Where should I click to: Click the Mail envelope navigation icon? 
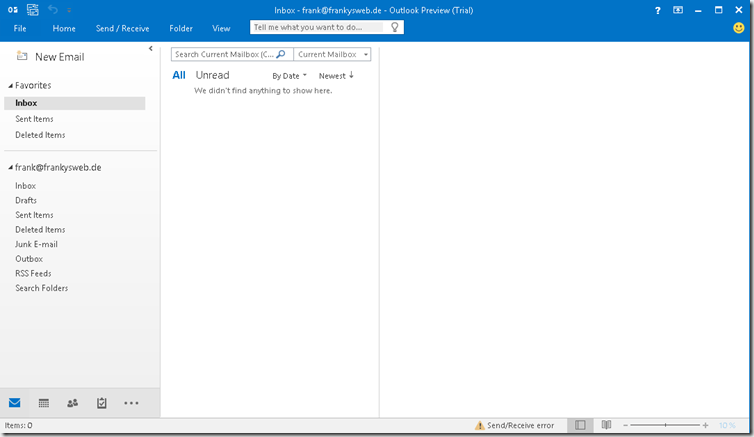tap(15, 403)
